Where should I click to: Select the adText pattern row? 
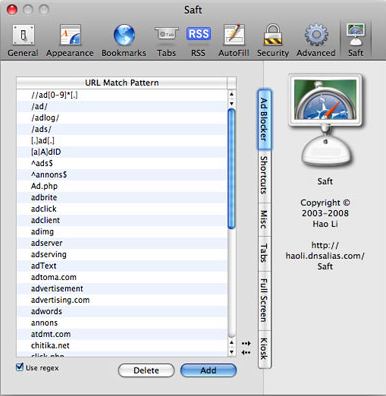click(122, 266)
